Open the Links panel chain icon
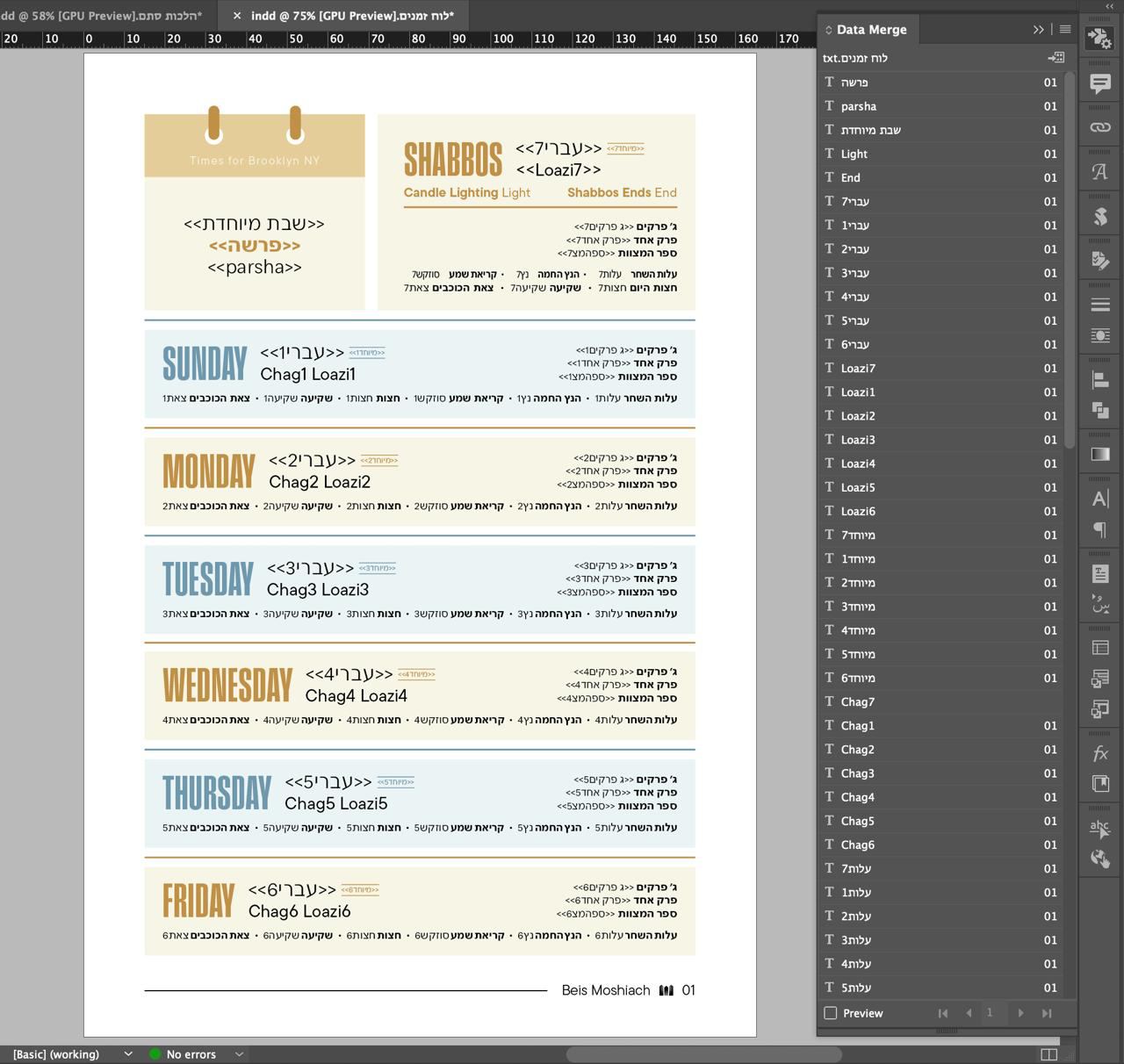This screenshot has height=1064, width=1124. 1099,127
